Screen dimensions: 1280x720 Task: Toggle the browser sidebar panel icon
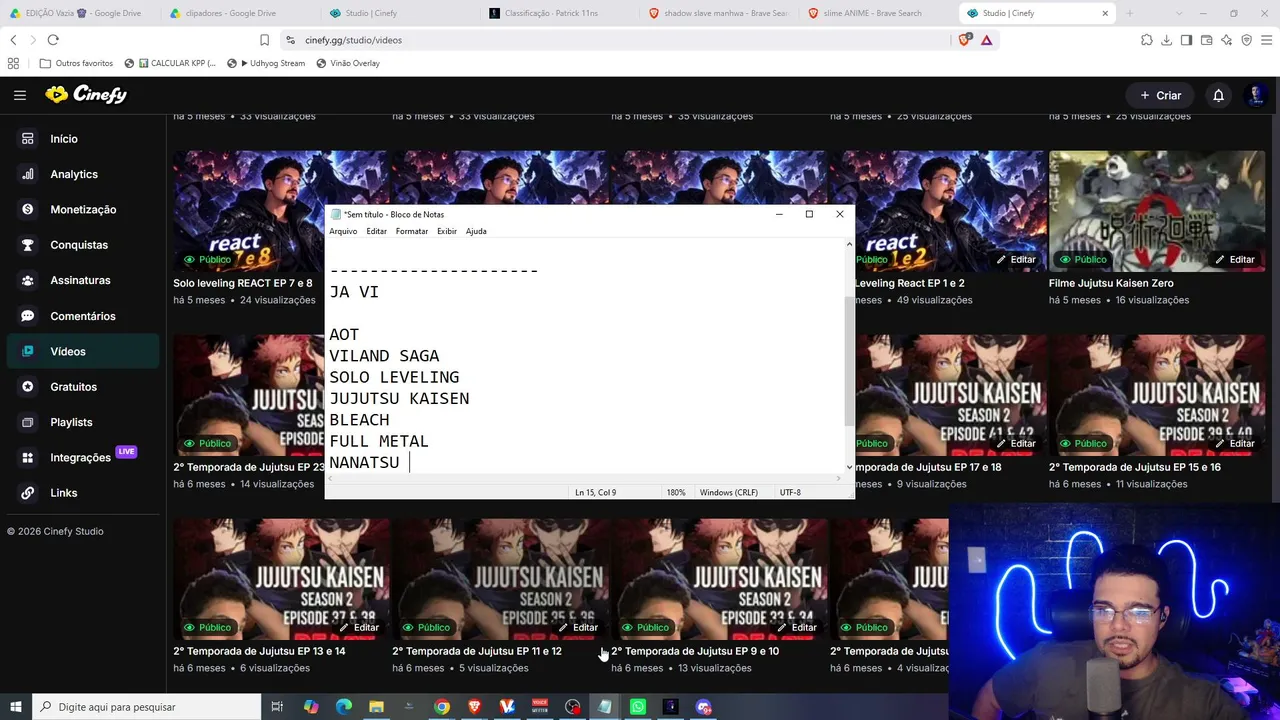point(1186,40)
